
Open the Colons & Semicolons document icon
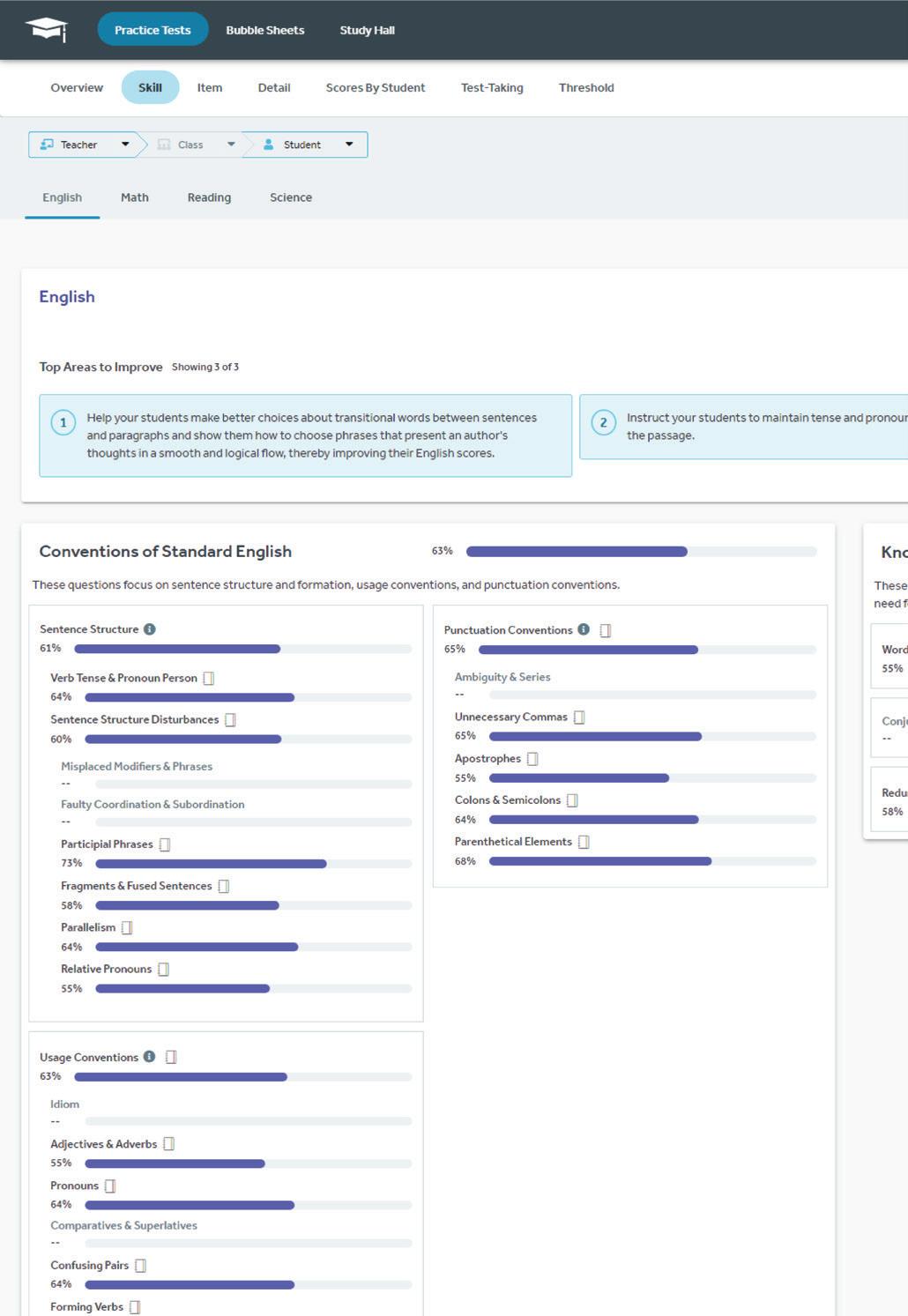[x=572, y=800]
